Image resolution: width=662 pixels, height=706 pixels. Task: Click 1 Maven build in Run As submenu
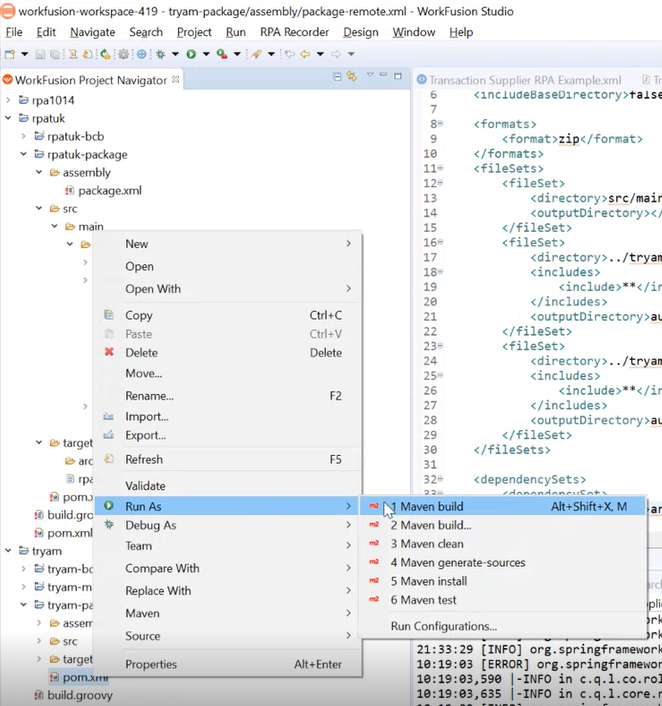[x=503, y=507]
